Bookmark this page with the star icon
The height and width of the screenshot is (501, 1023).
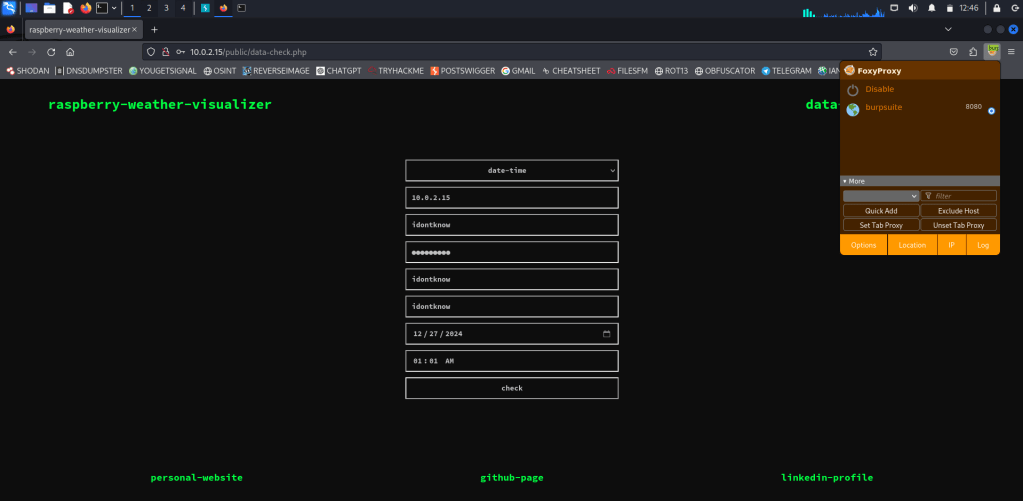point(873,51)
